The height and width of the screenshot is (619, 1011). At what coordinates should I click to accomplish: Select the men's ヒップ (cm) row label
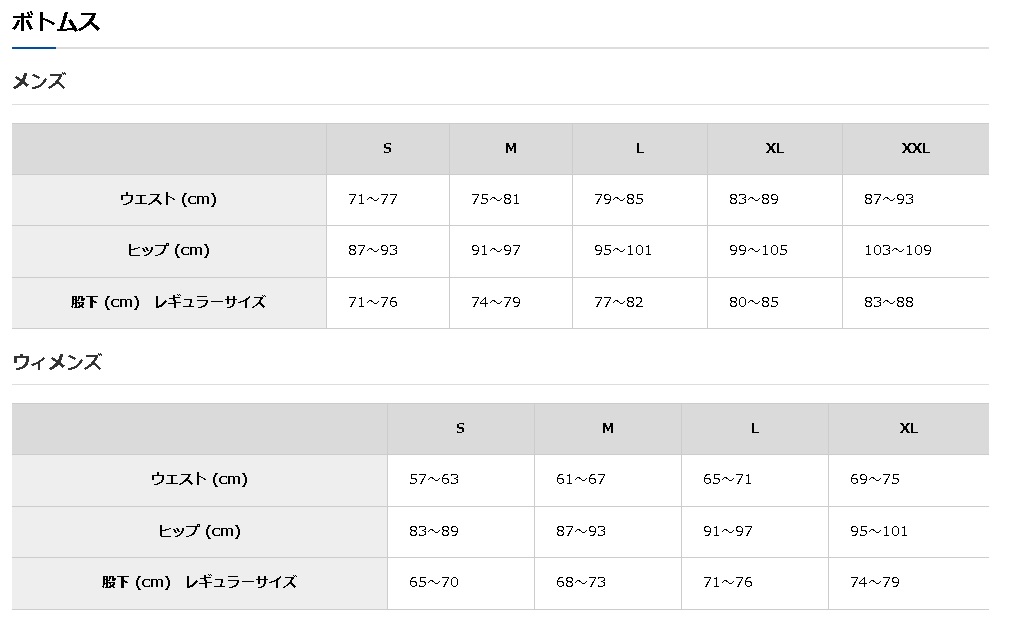click(x=168, y=250)
